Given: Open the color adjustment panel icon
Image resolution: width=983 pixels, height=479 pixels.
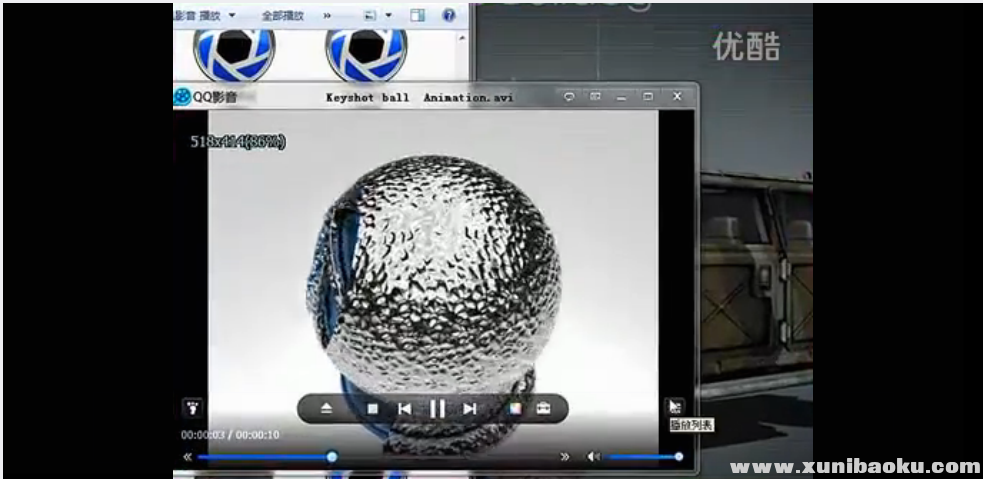Looking at the screenshot, I should click(515, 408).
